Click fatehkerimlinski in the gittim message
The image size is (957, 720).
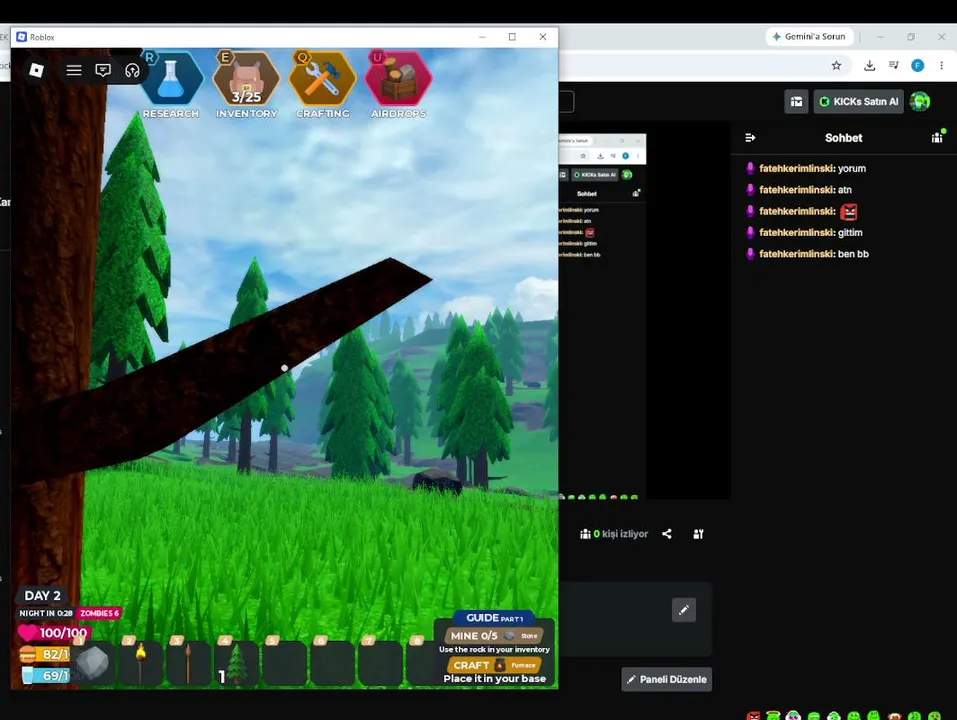tap(796, 232)
